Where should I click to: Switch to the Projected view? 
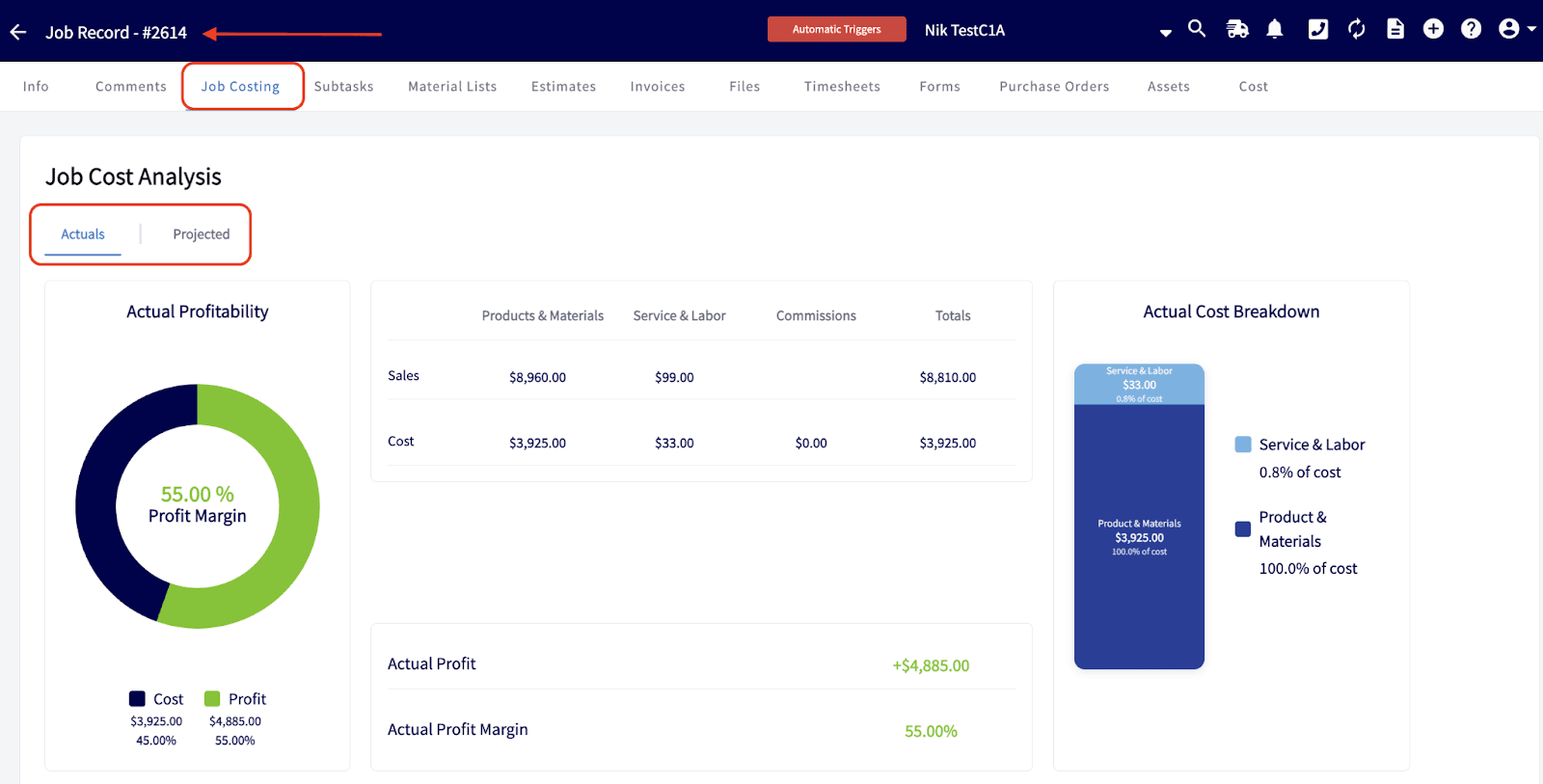[201, 234]
